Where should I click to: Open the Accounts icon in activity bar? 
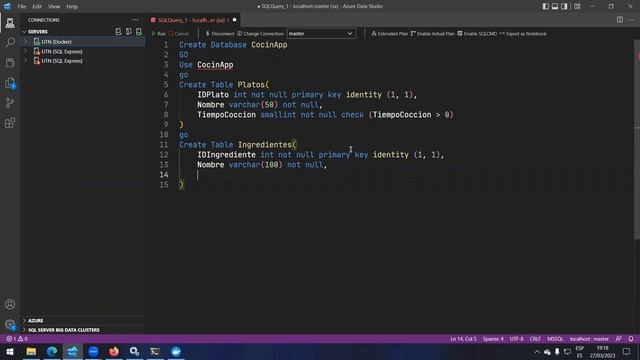pyautogui.click(x=10, y=304)
